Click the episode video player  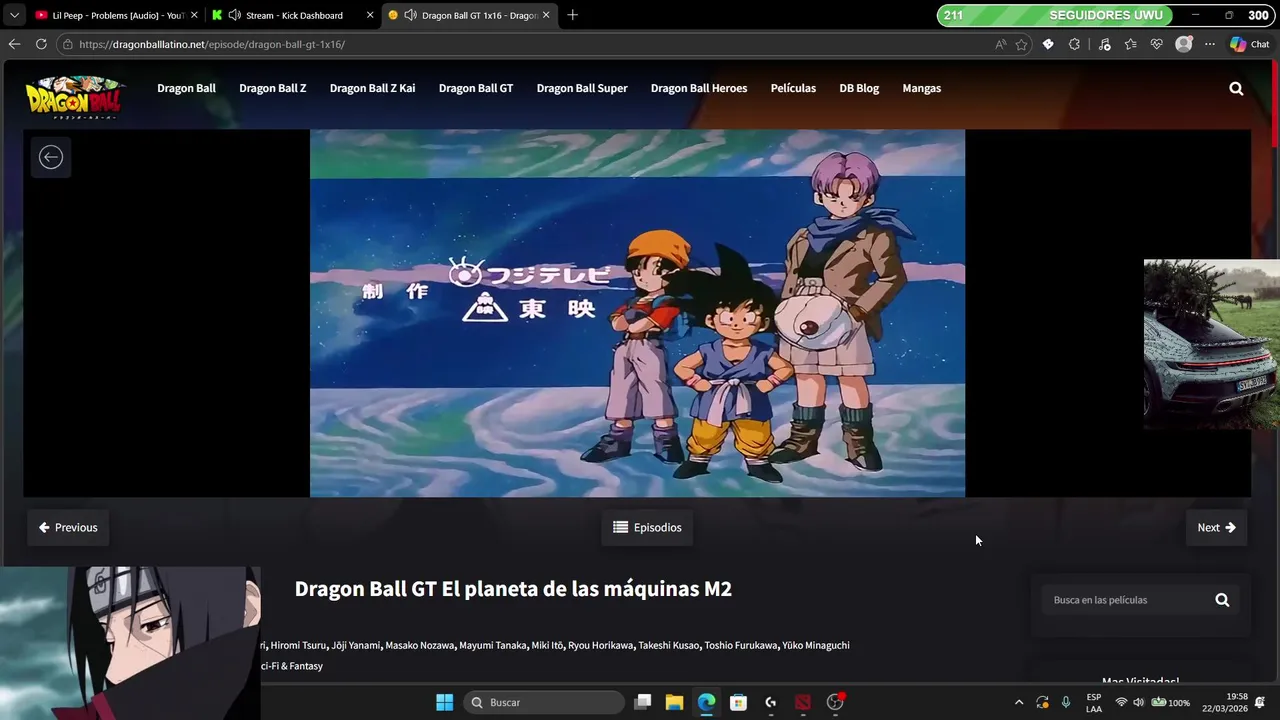[637, 313]
